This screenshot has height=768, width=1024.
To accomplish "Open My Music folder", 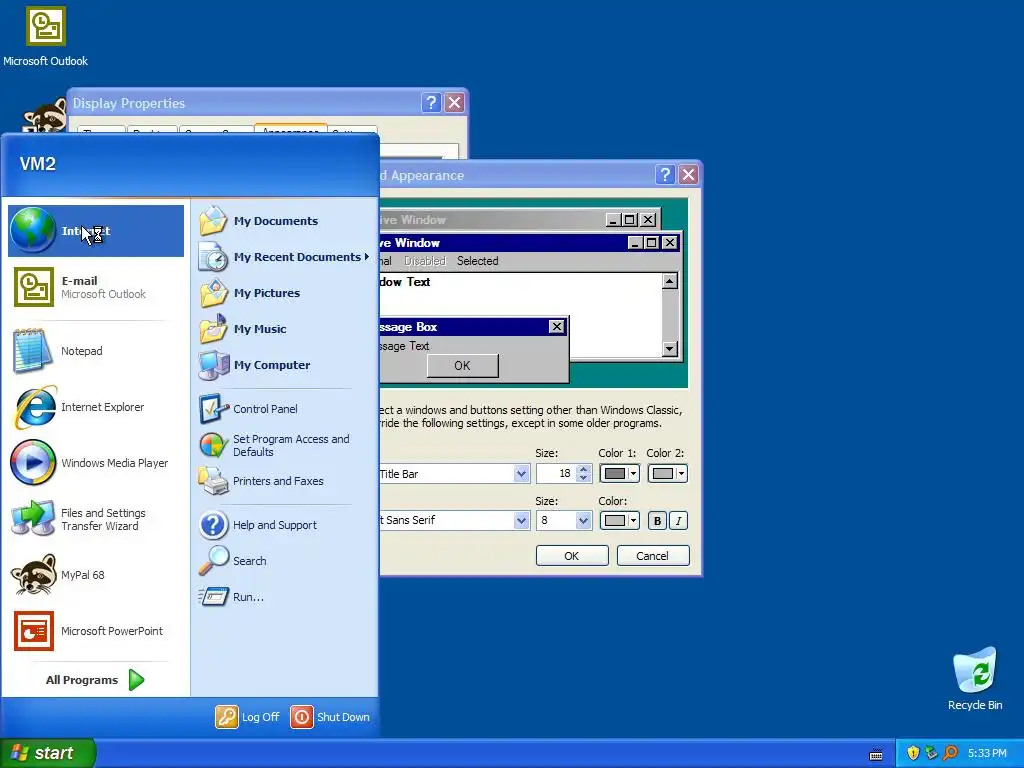I will 284,328.
